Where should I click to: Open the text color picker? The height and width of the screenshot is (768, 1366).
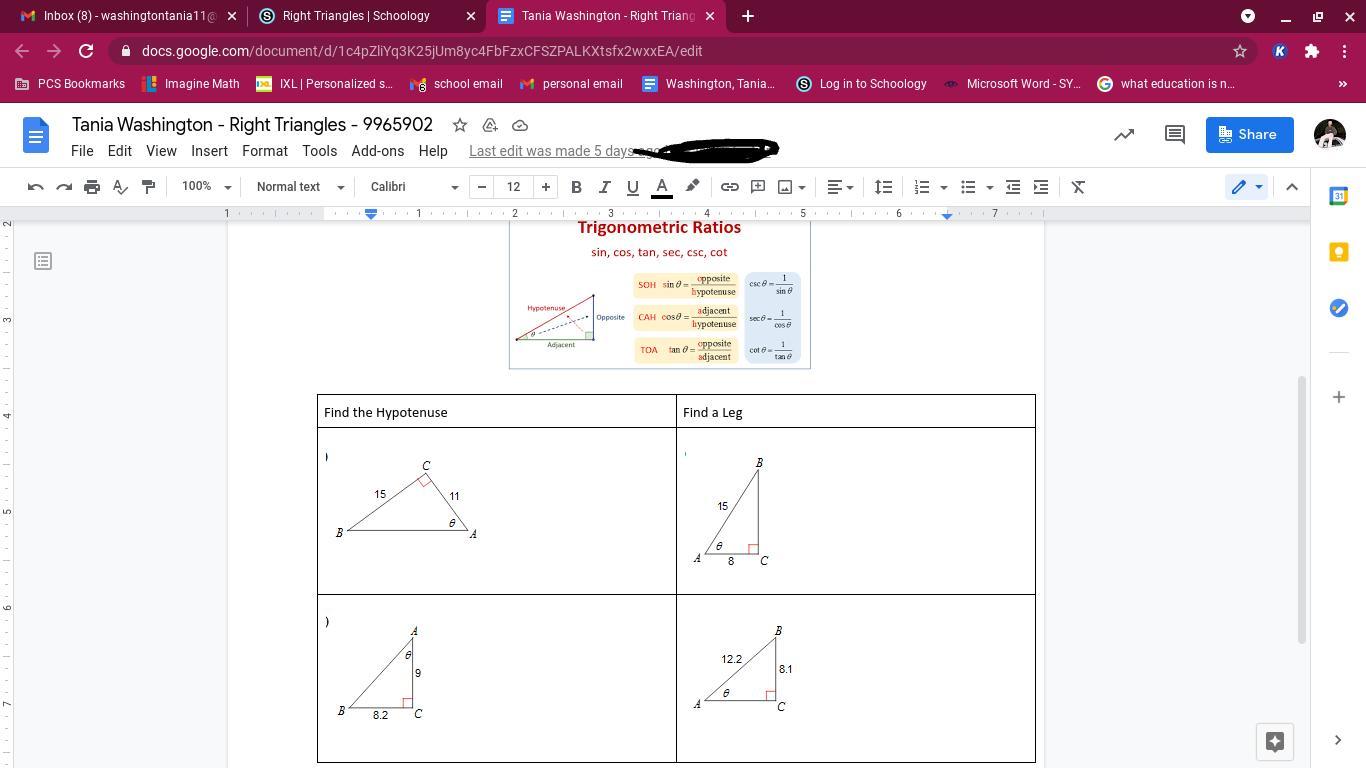(x=661, y=187)
